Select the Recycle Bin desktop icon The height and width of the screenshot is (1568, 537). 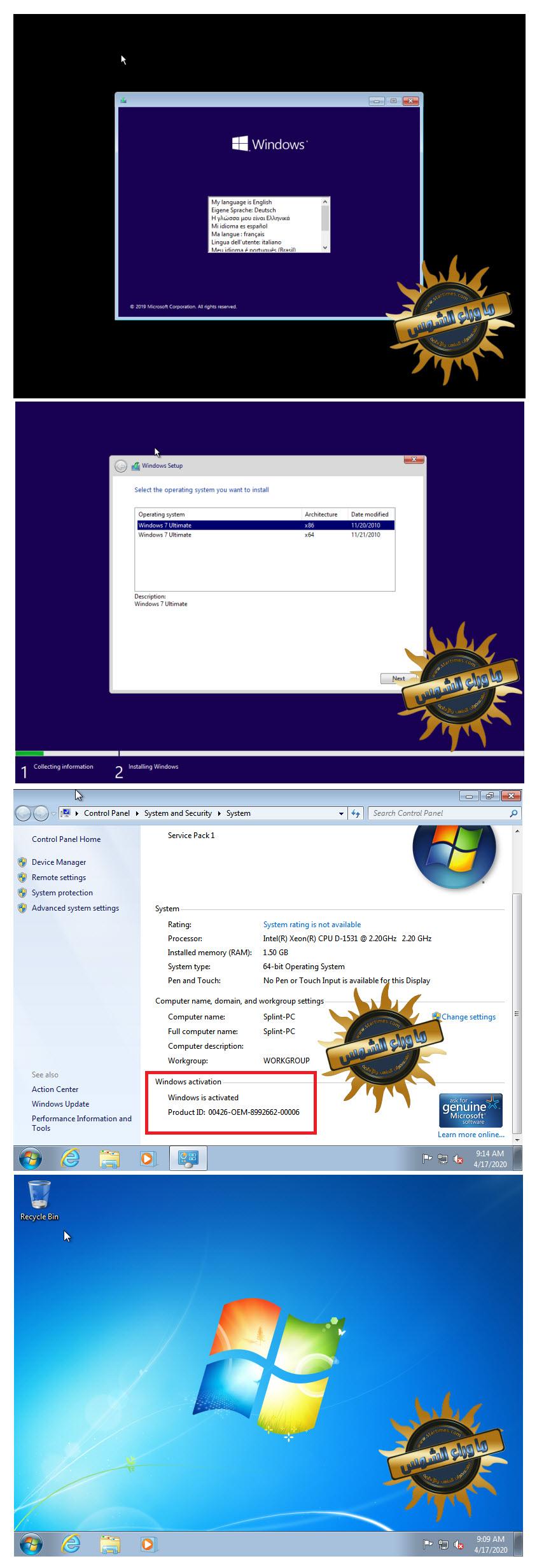pyautogui.click(x=39, y=1200)
